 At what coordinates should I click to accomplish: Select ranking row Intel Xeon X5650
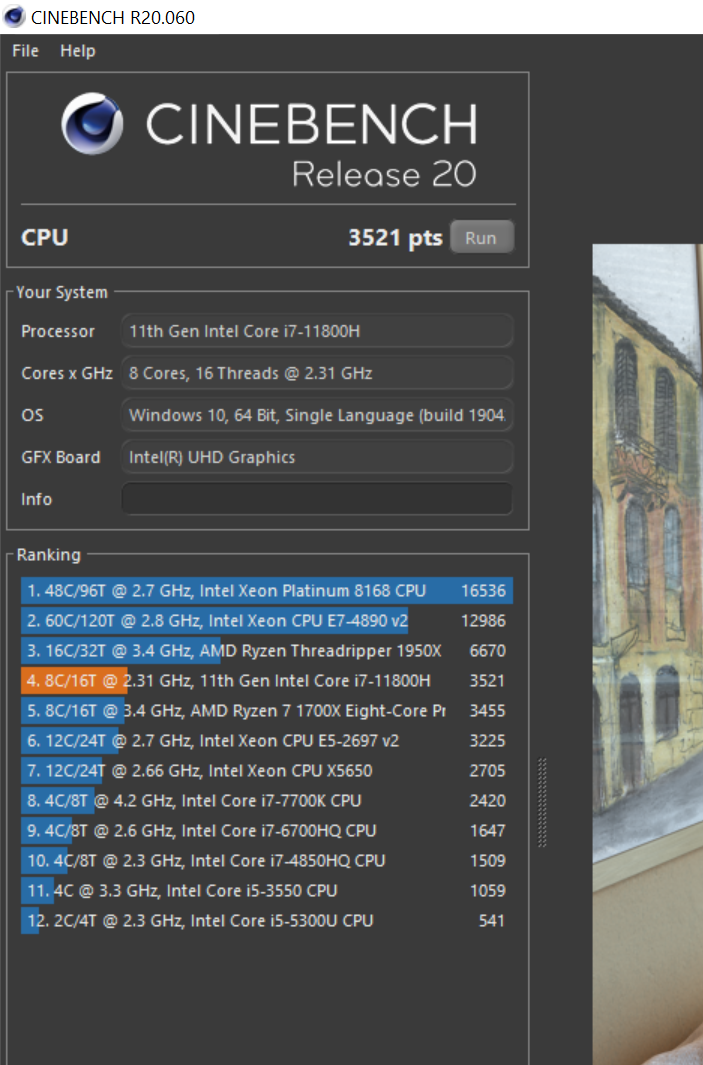pos(267,770)
